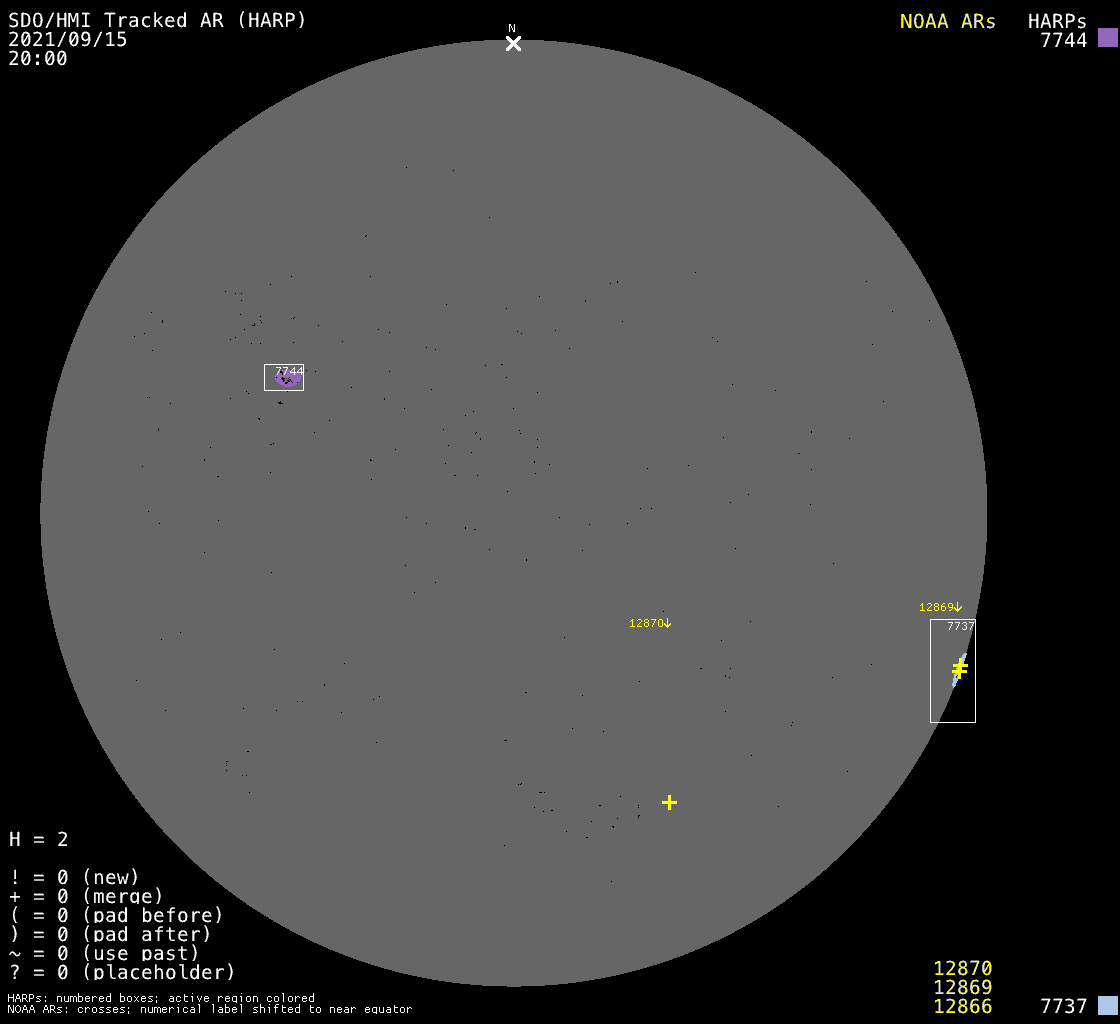This screenshot has width=1120, height=1024.
Task: Click the 12870 arrow label on the disk
Action: (650, 623)
